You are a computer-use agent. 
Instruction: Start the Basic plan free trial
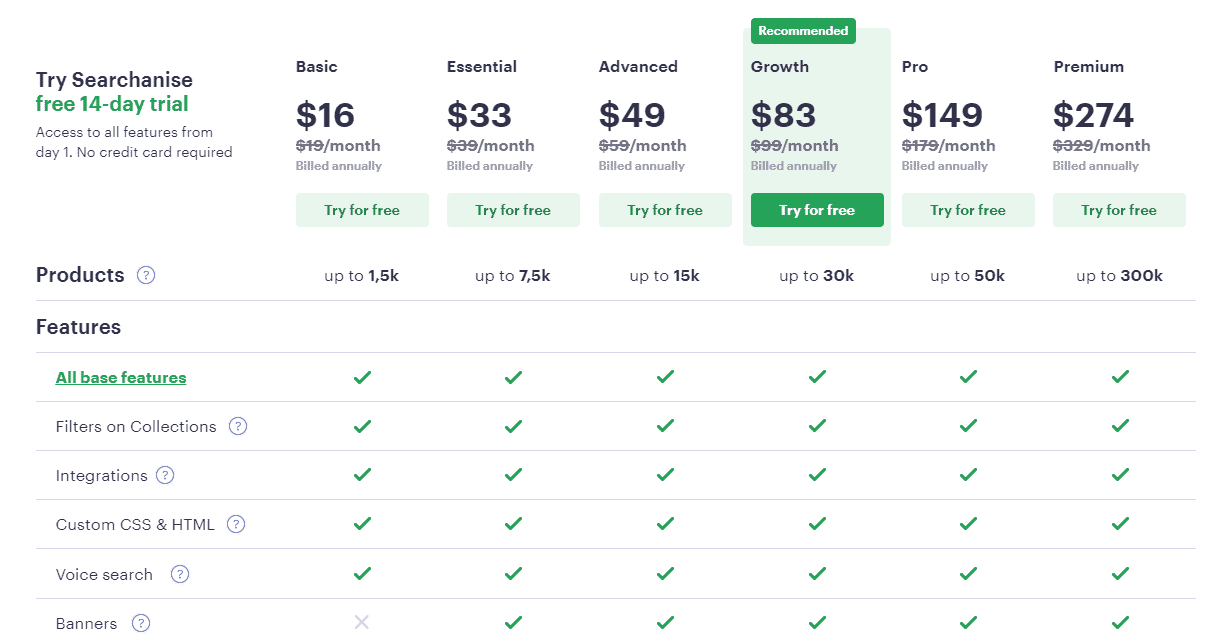pyautogui.click(x=362, y=210)
